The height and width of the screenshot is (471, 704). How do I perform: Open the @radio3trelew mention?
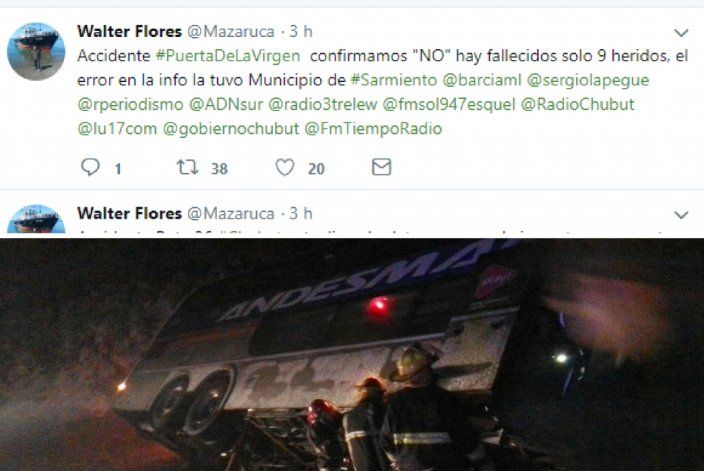(x=322, y=104)
